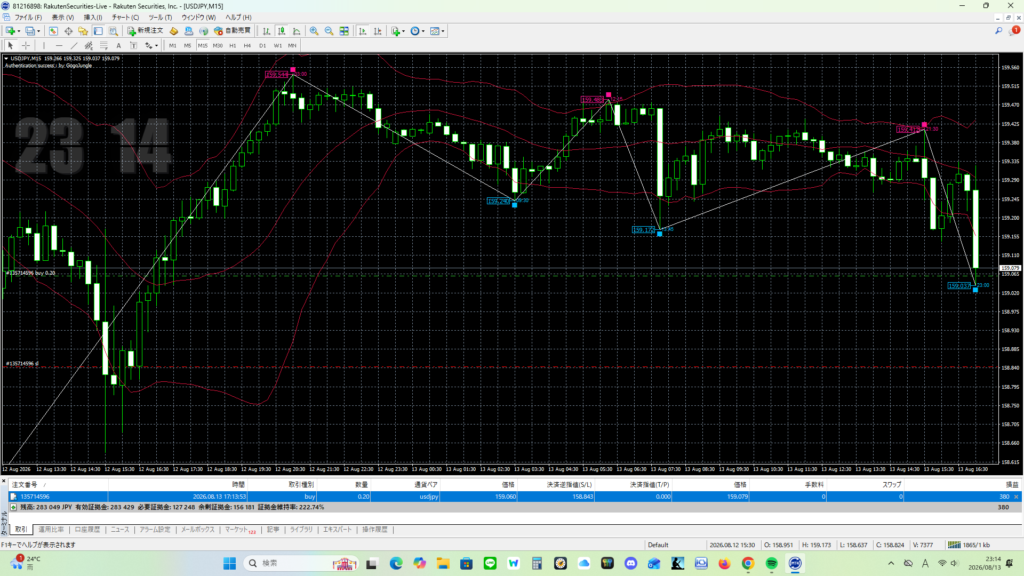The image size is (1024, 576).
Task: Open Spotify from the taskbar
Action: pyautogui.click(x=771, y=563)
